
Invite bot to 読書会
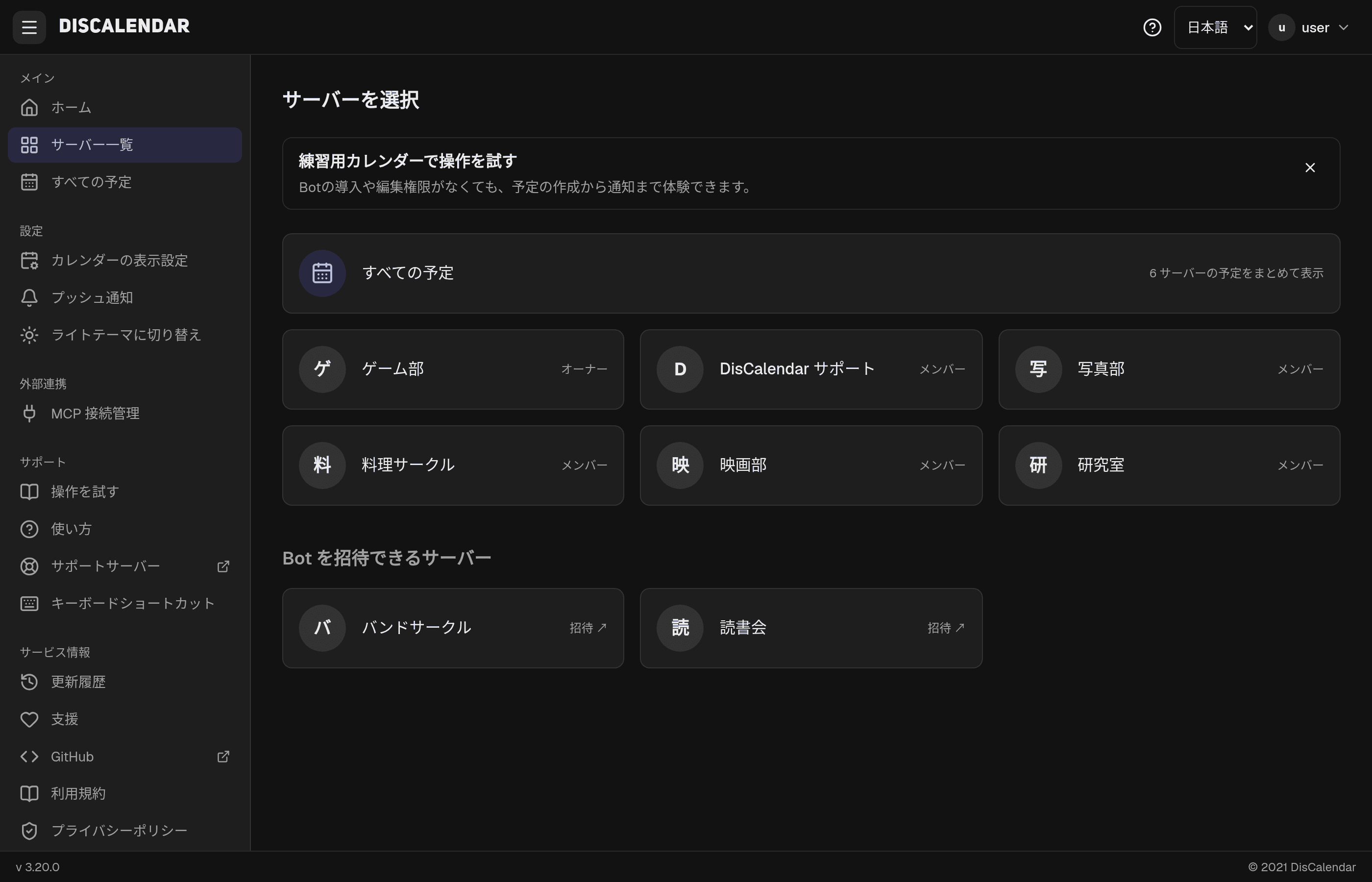tap(811, 628)
